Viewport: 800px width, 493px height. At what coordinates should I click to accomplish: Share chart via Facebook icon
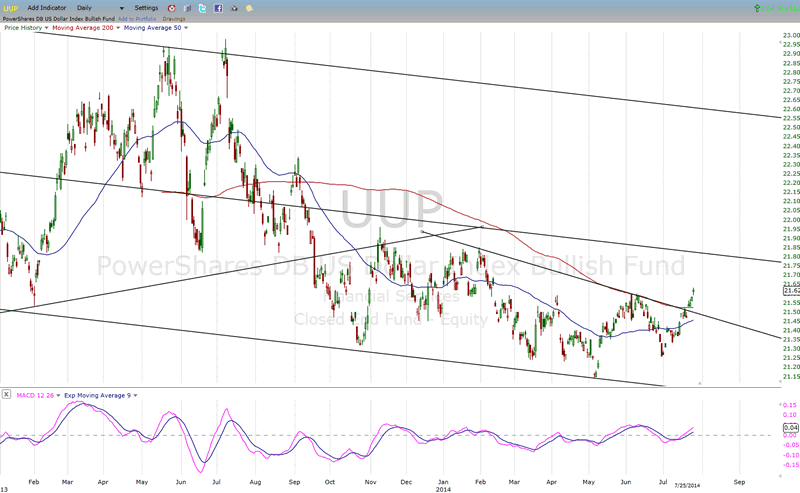pyautogui.click(x=218, y=8)
